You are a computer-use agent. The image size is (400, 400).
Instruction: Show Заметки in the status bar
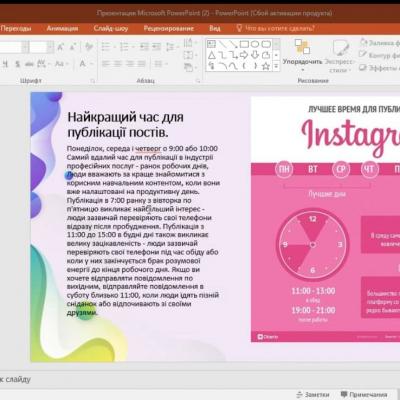[313, 395]
